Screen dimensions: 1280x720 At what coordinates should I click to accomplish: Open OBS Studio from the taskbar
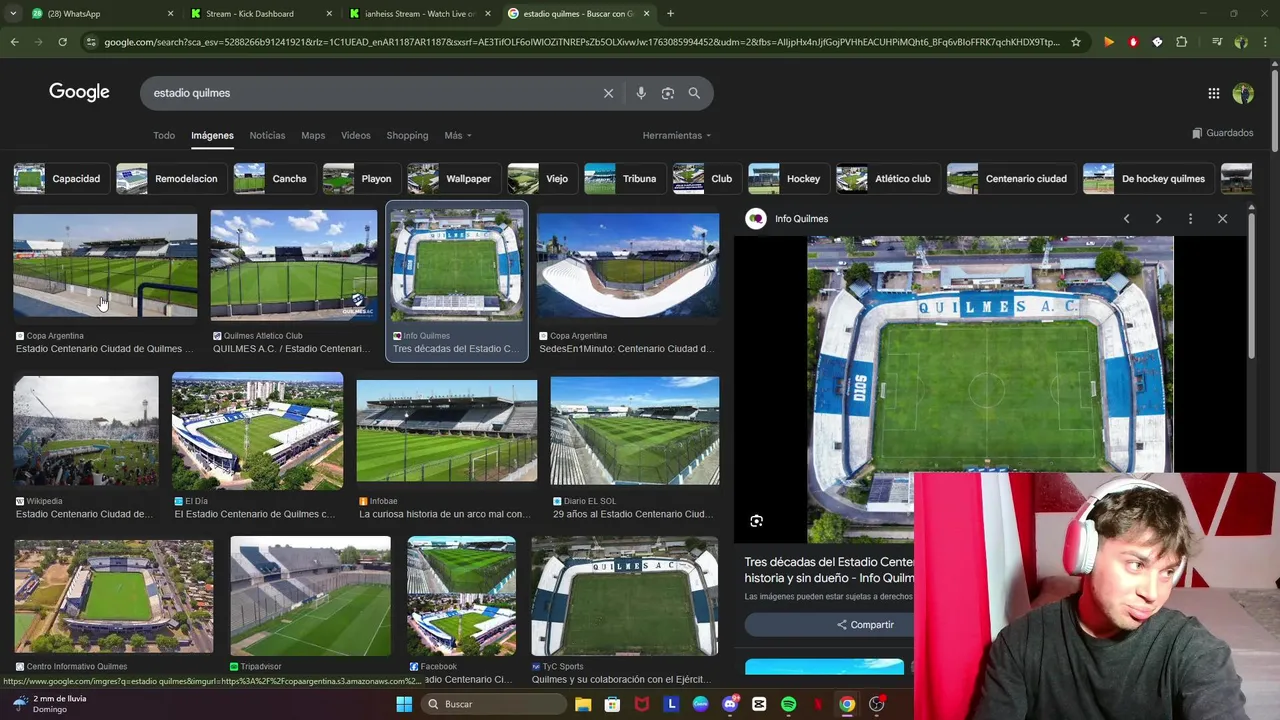coord(876,704)
